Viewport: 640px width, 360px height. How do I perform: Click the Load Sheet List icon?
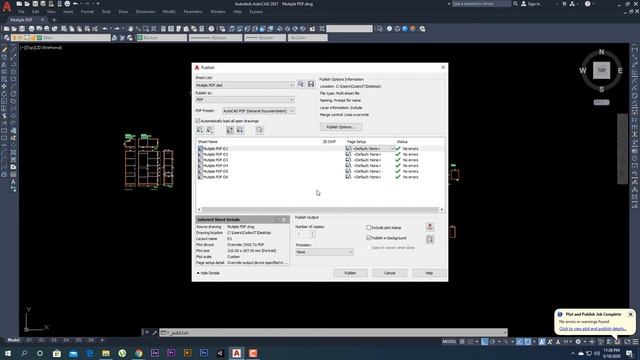click(x=301, y=84)
